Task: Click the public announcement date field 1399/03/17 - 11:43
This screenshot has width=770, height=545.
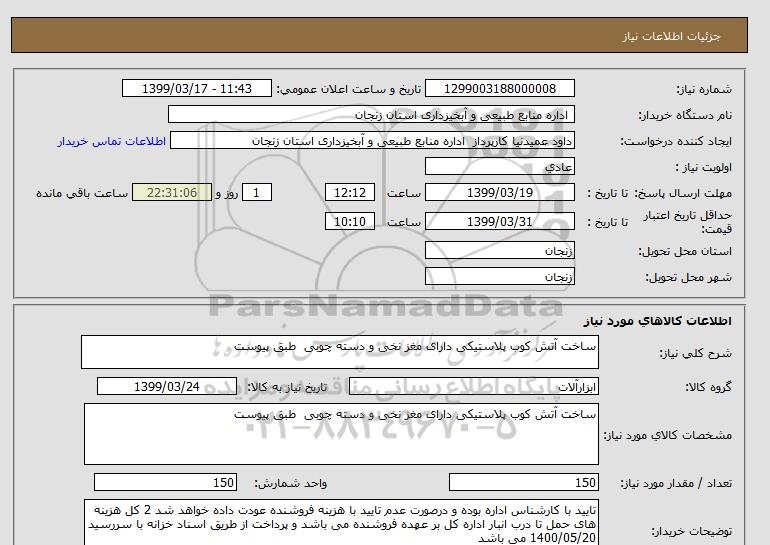Action: point(196,88)
